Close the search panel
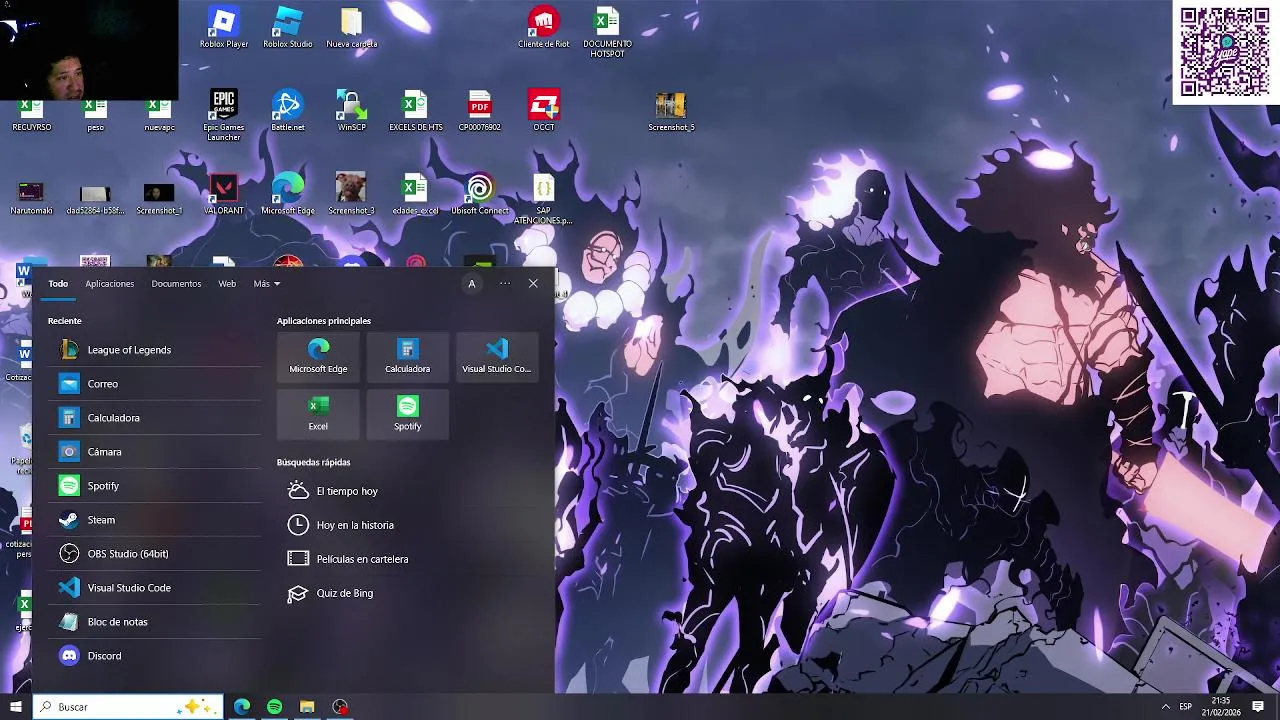 coord(533,284)
